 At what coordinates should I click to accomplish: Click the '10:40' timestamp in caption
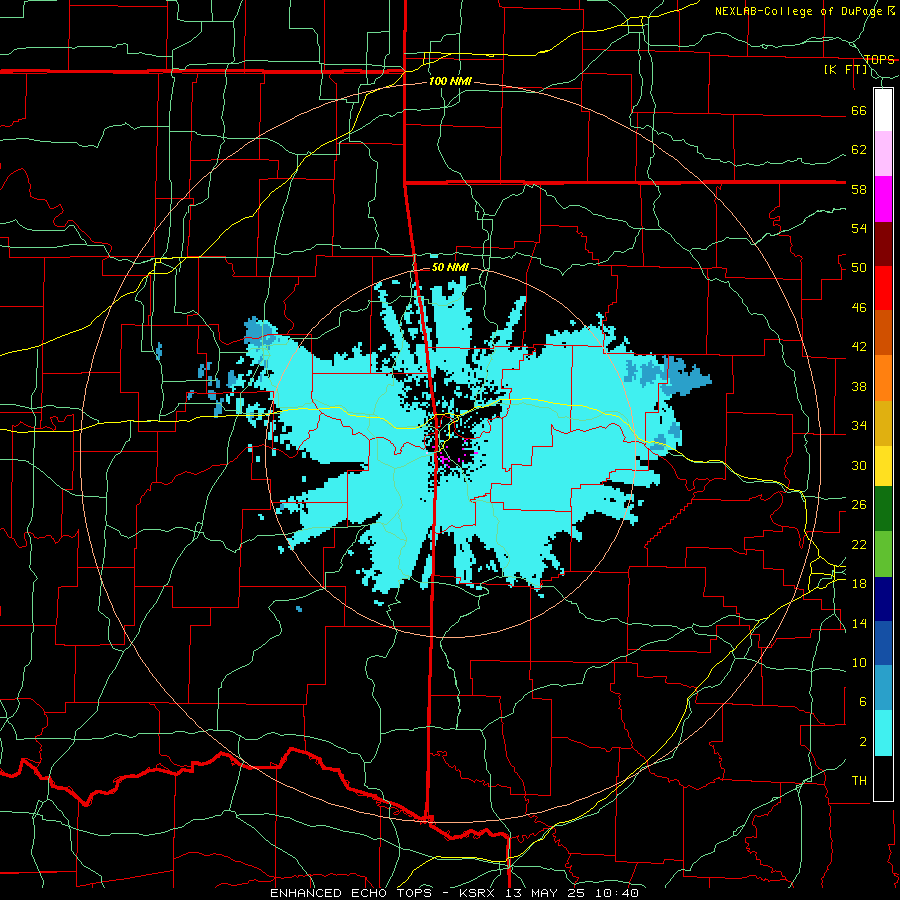pos(619,893)
